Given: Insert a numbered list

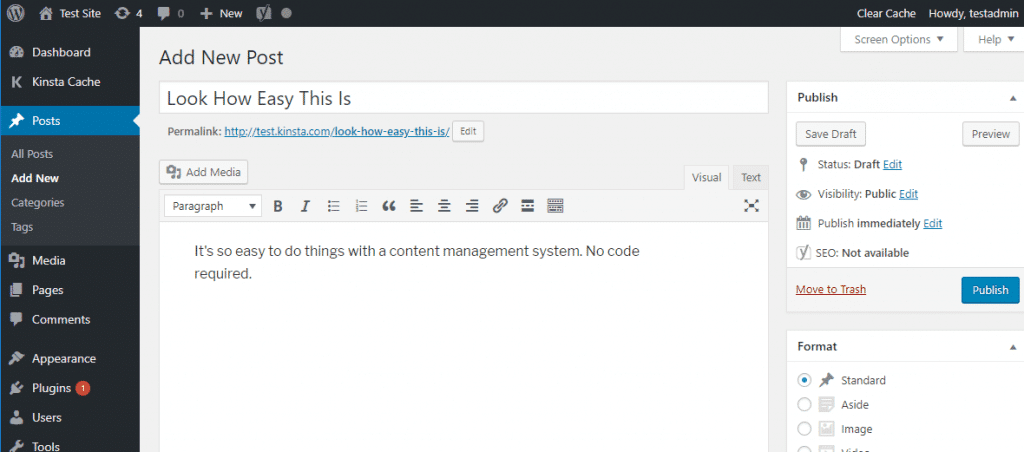Looking at the screenshot, I should pos(362,206).
